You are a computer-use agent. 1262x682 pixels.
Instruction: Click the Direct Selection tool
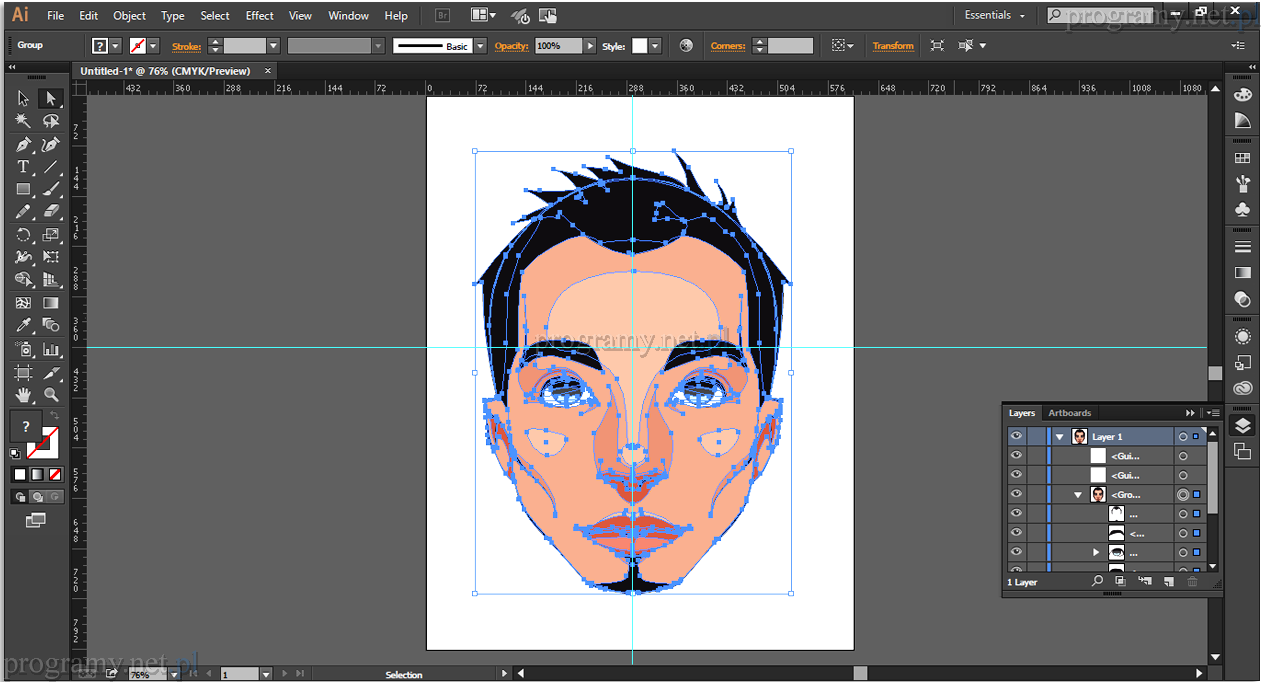click(x=51, y=98)
